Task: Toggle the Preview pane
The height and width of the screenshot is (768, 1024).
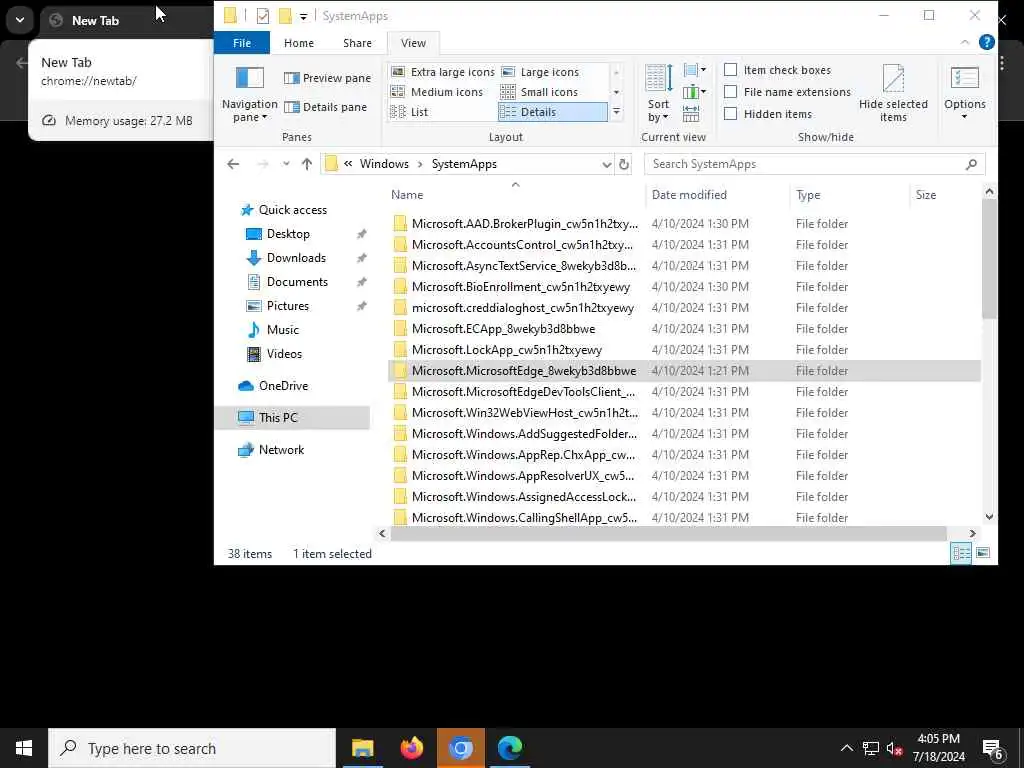Action: pyautogui.click(x=327, y=78)
